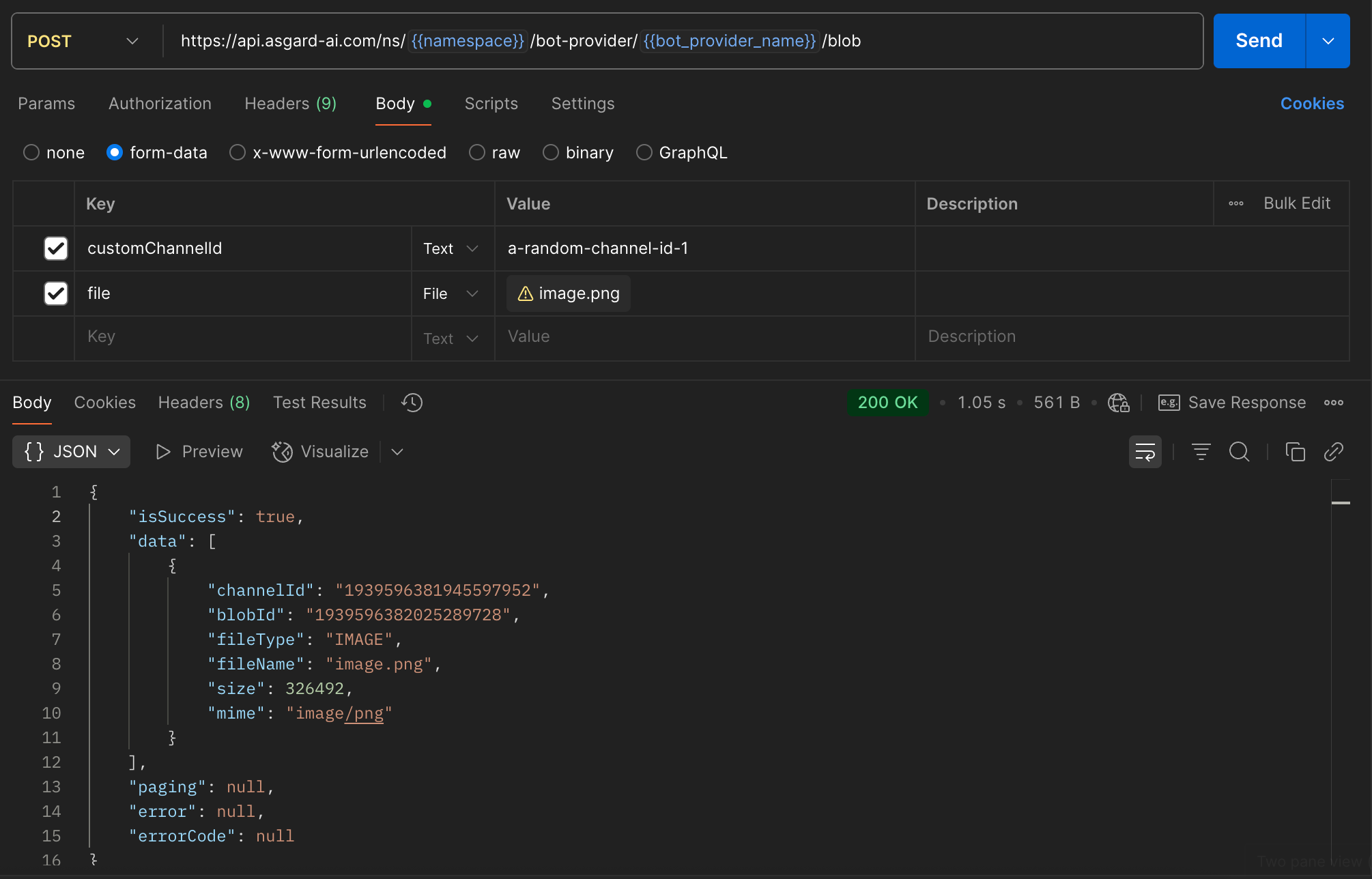Toggle word wrap in the response viewer

click(x=1145, y=452)
